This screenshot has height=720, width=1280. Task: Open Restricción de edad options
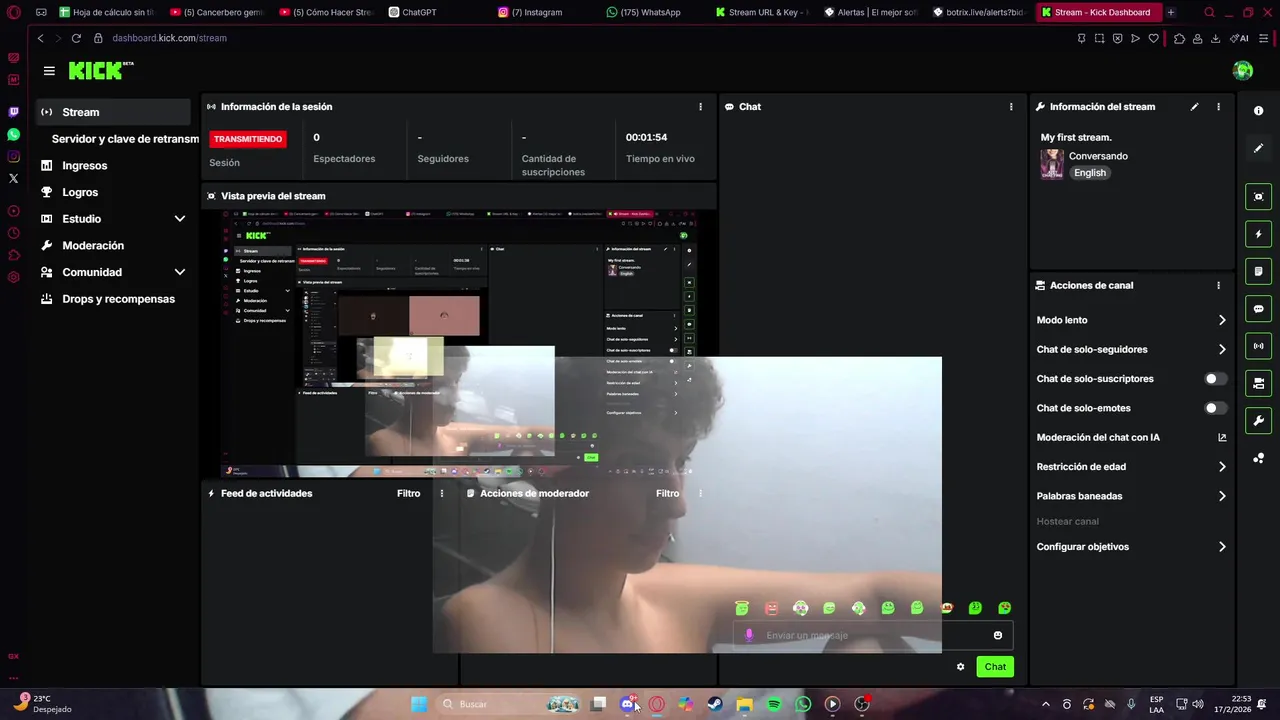(x=1131, y=467)
